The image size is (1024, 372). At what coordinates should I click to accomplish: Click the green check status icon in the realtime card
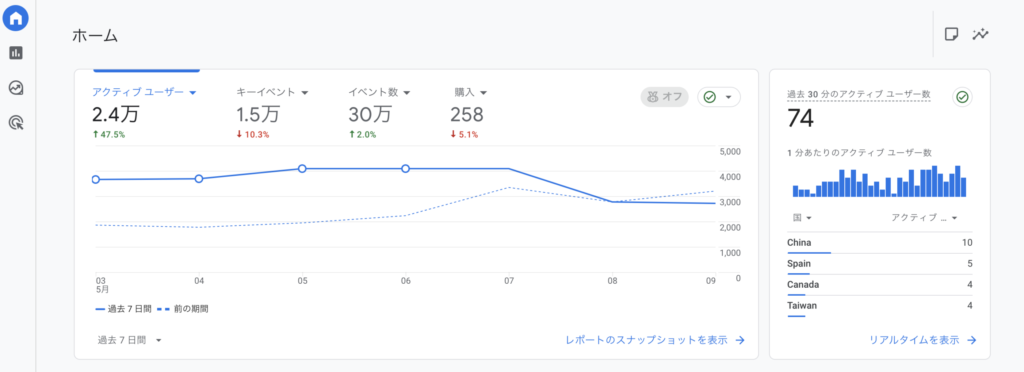coord(961,97)
